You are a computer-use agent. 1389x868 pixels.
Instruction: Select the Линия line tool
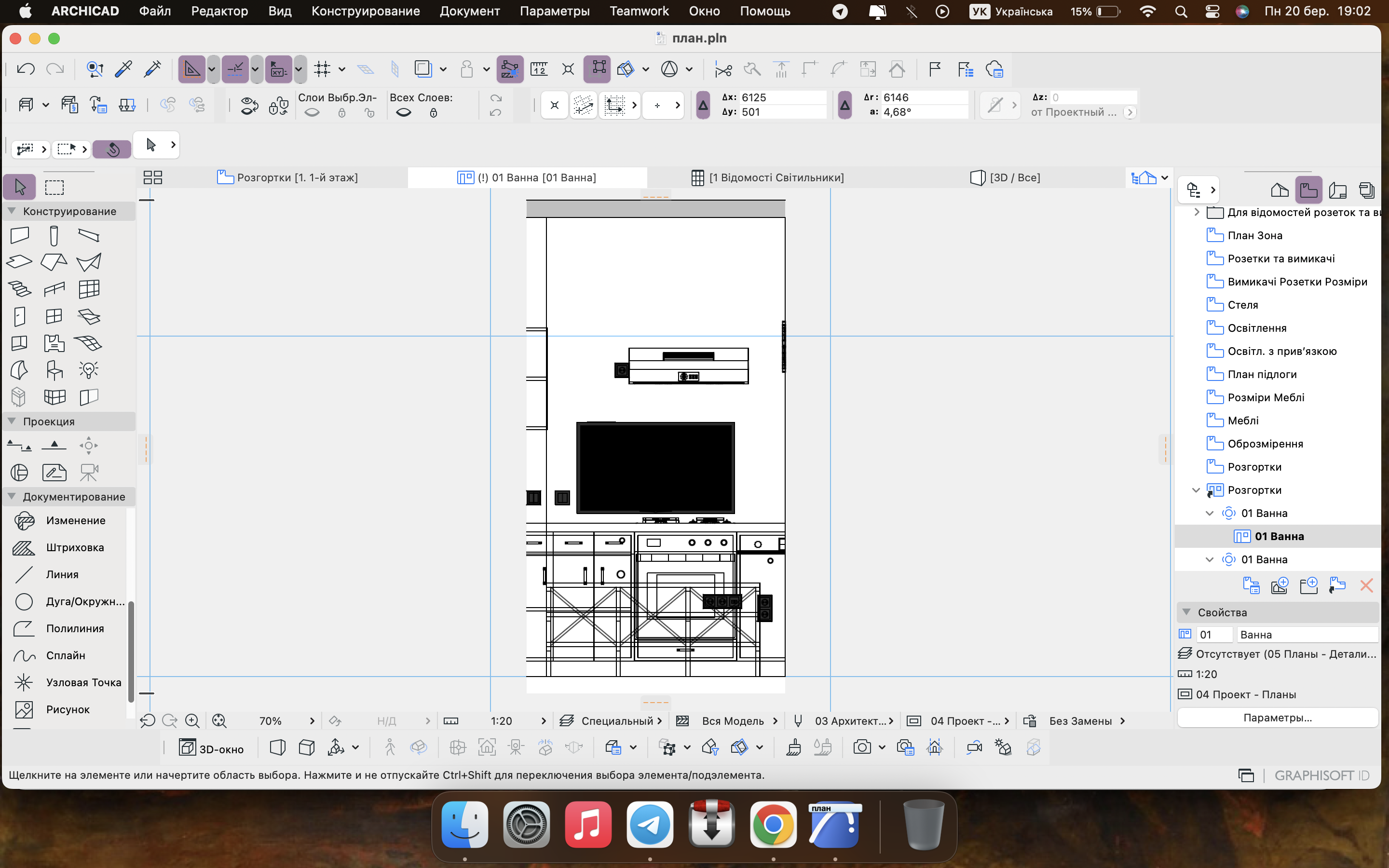point(63,574)
